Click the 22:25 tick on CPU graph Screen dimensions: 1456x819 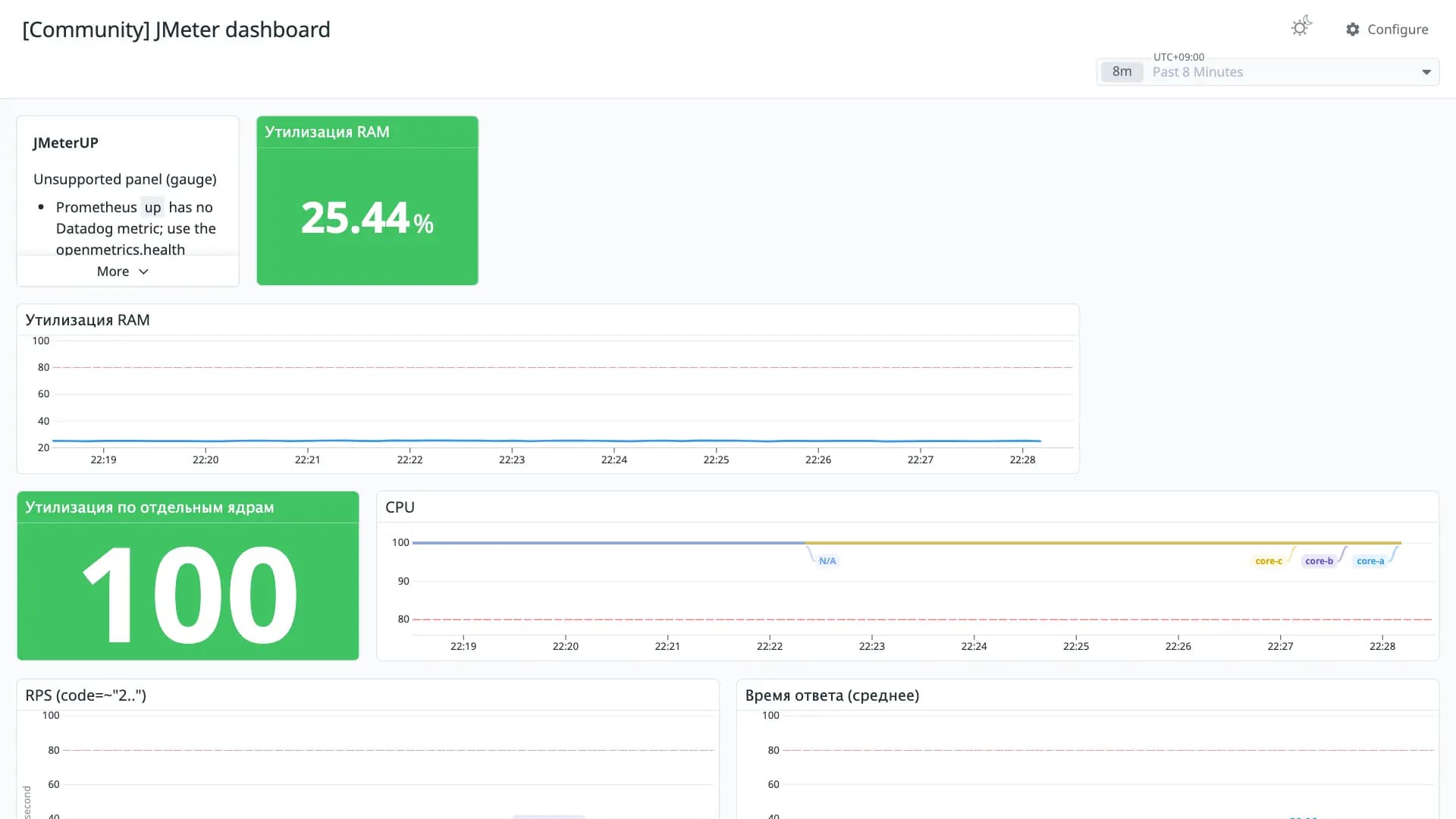(x=1076, y=646)
